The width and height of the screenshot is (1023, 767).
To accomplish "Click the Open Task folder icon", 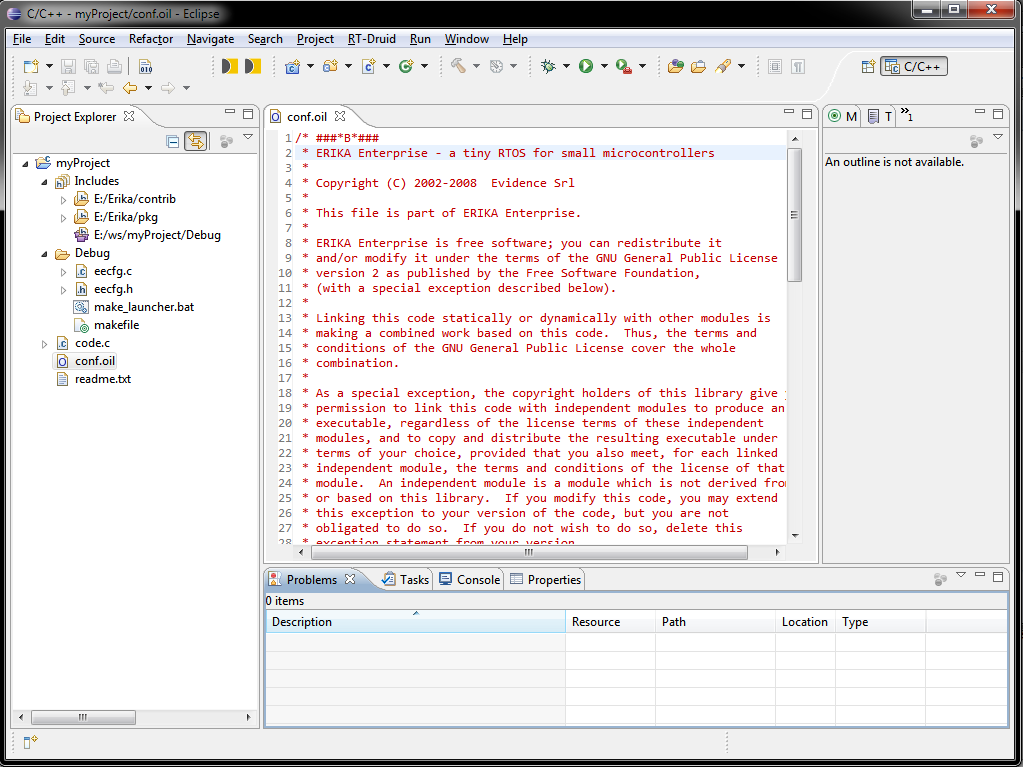I will (698, 66).
